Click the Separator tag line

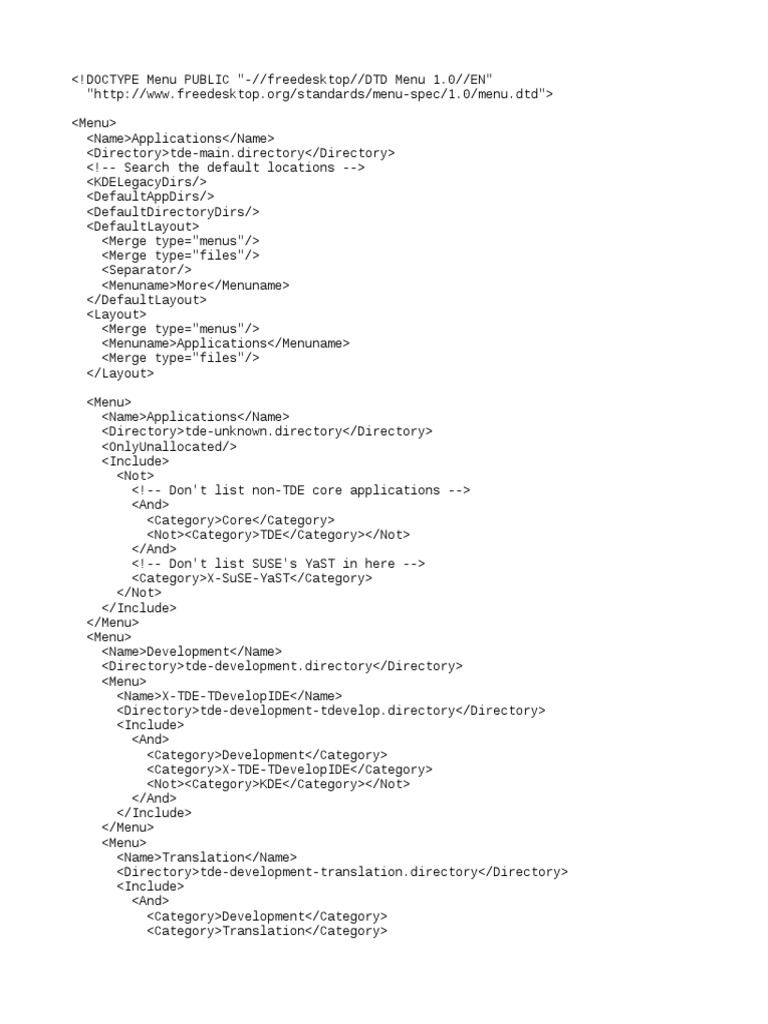147,270
